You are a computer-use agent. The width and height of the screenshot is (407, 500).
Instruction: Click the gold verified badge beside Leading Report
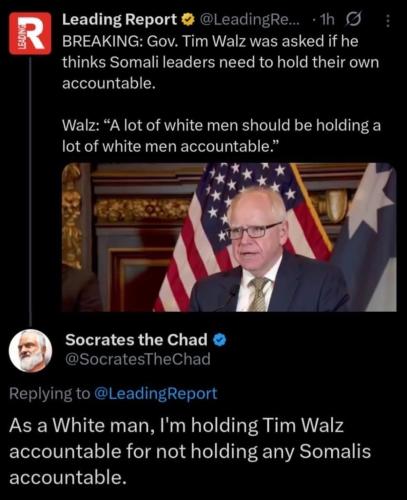188,21
